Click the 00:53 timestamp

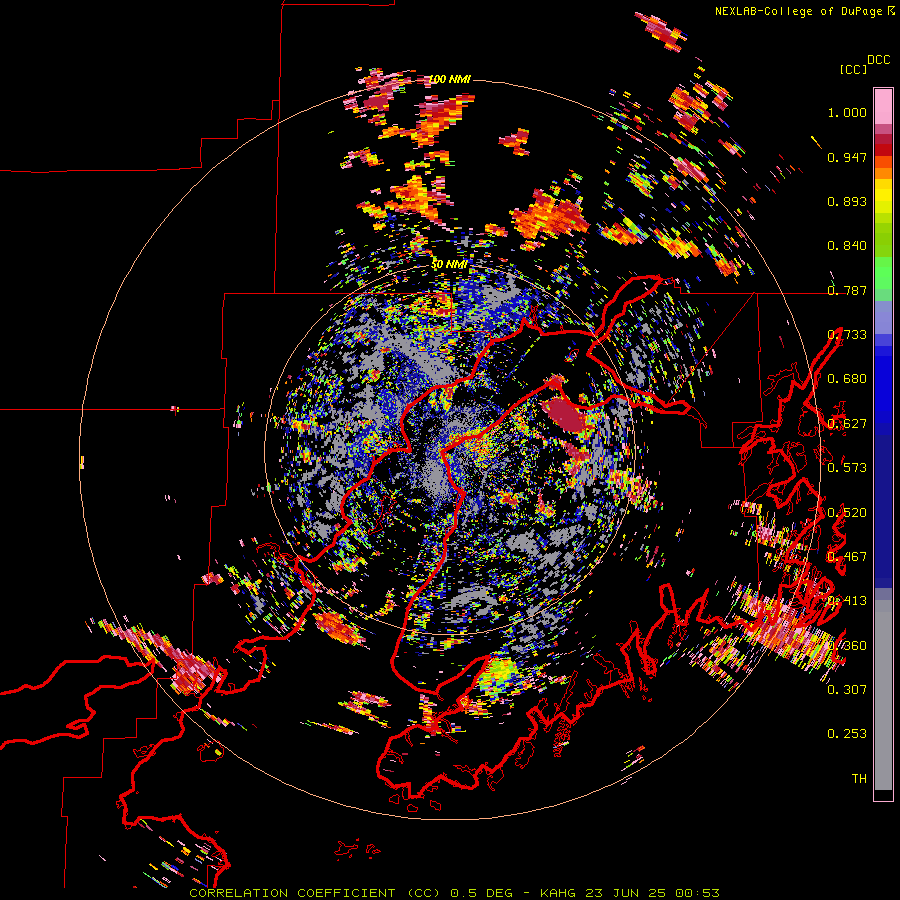pyautogui.click(x=697, y=893)
